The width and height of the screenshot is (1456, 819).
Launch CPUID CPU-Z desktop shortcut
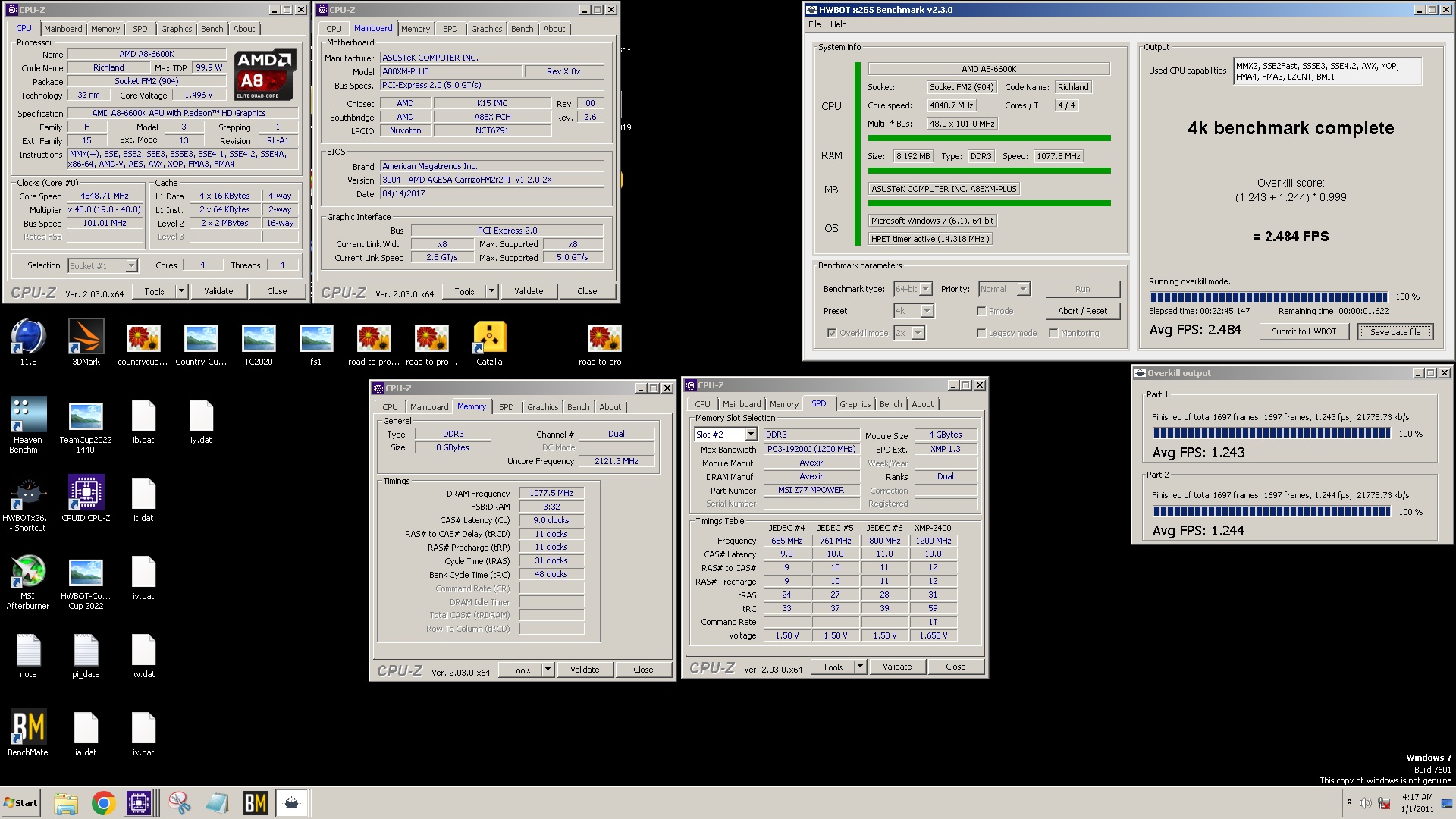tap(86, 498)
